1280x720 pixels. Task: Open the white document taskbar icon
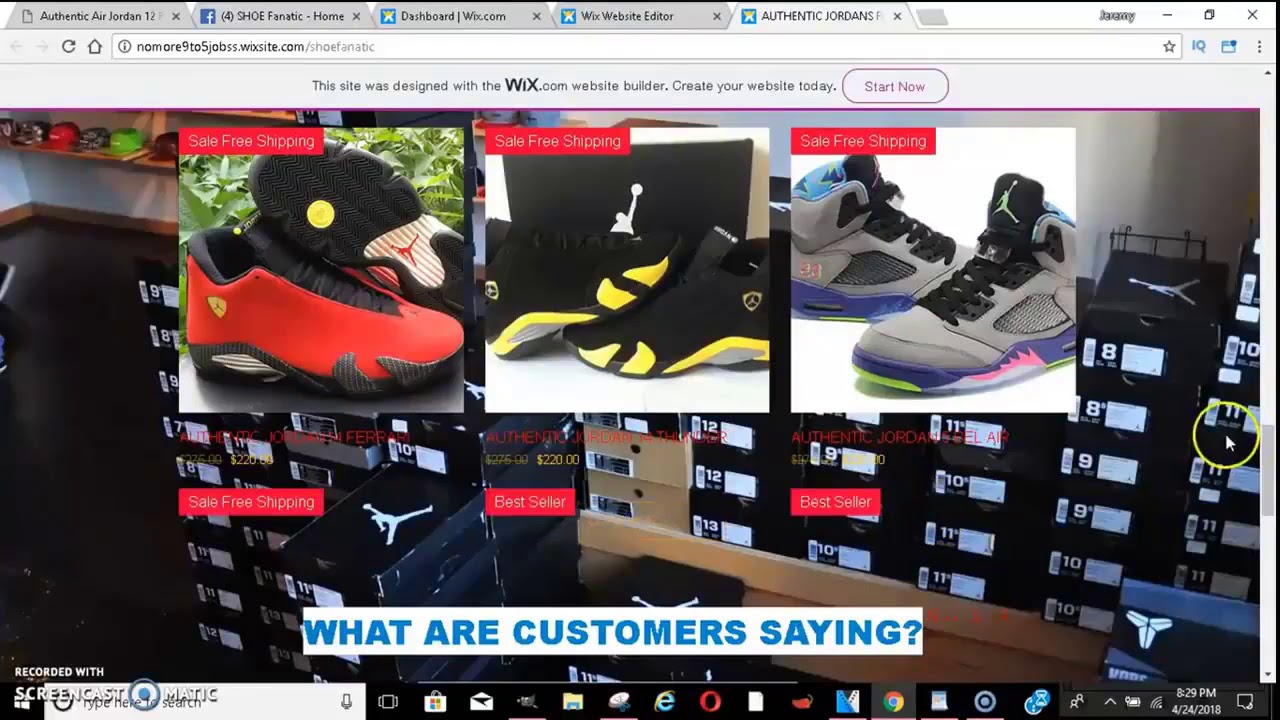755,702
